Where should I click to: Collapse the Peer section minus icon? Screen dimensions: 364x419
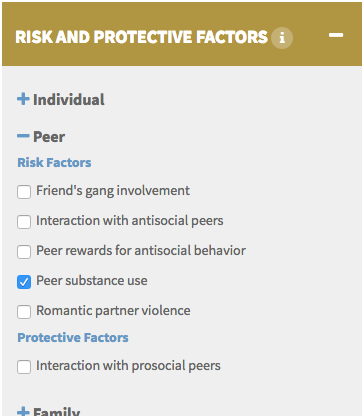(23, 136)
